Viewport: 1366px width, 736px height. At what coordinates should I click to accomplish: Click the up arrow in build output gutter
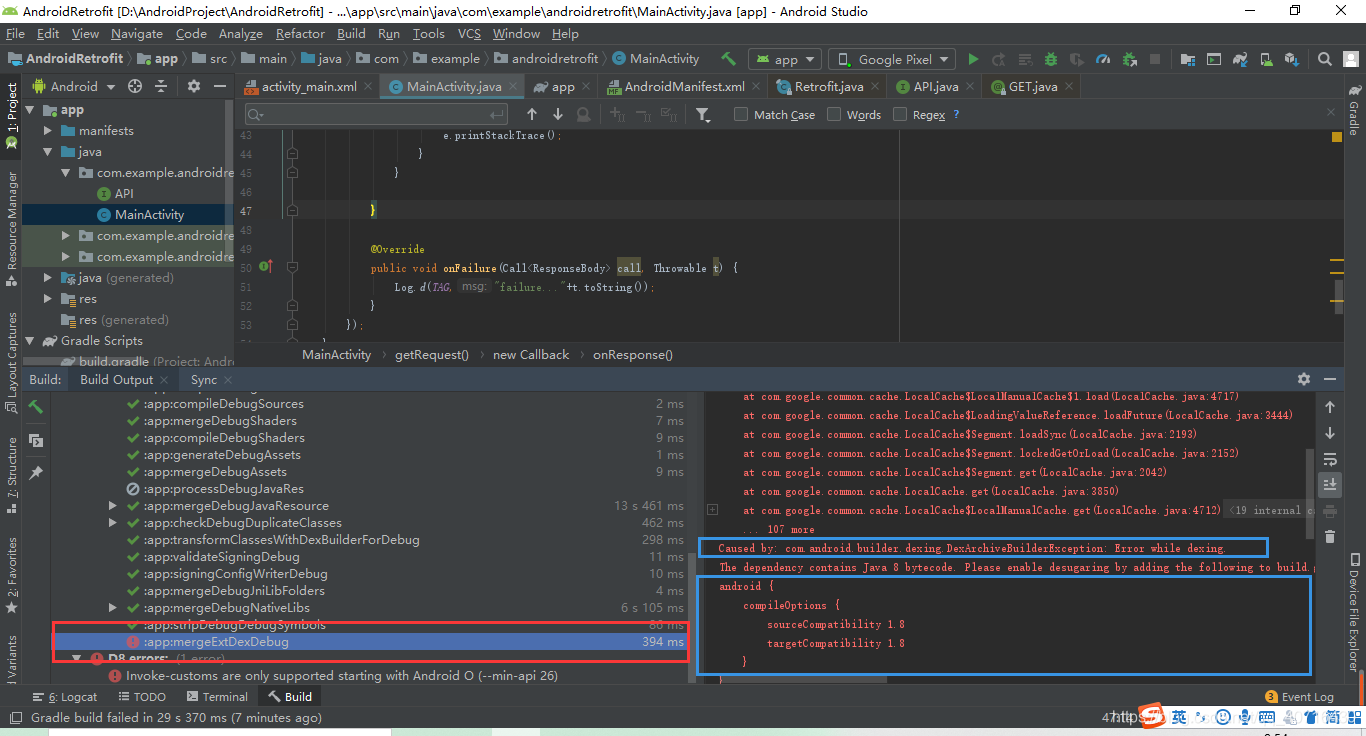coord(1330,408)
